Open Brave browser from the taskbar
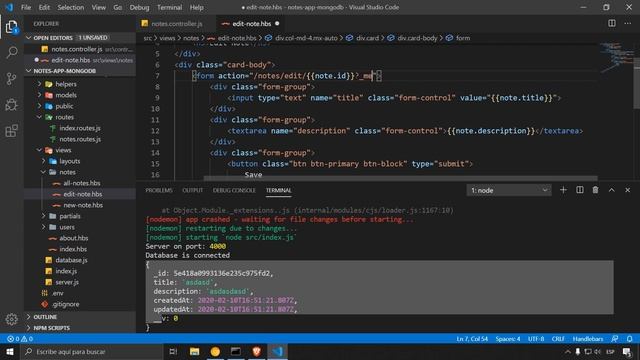640x360 pixels. point(256,351)
